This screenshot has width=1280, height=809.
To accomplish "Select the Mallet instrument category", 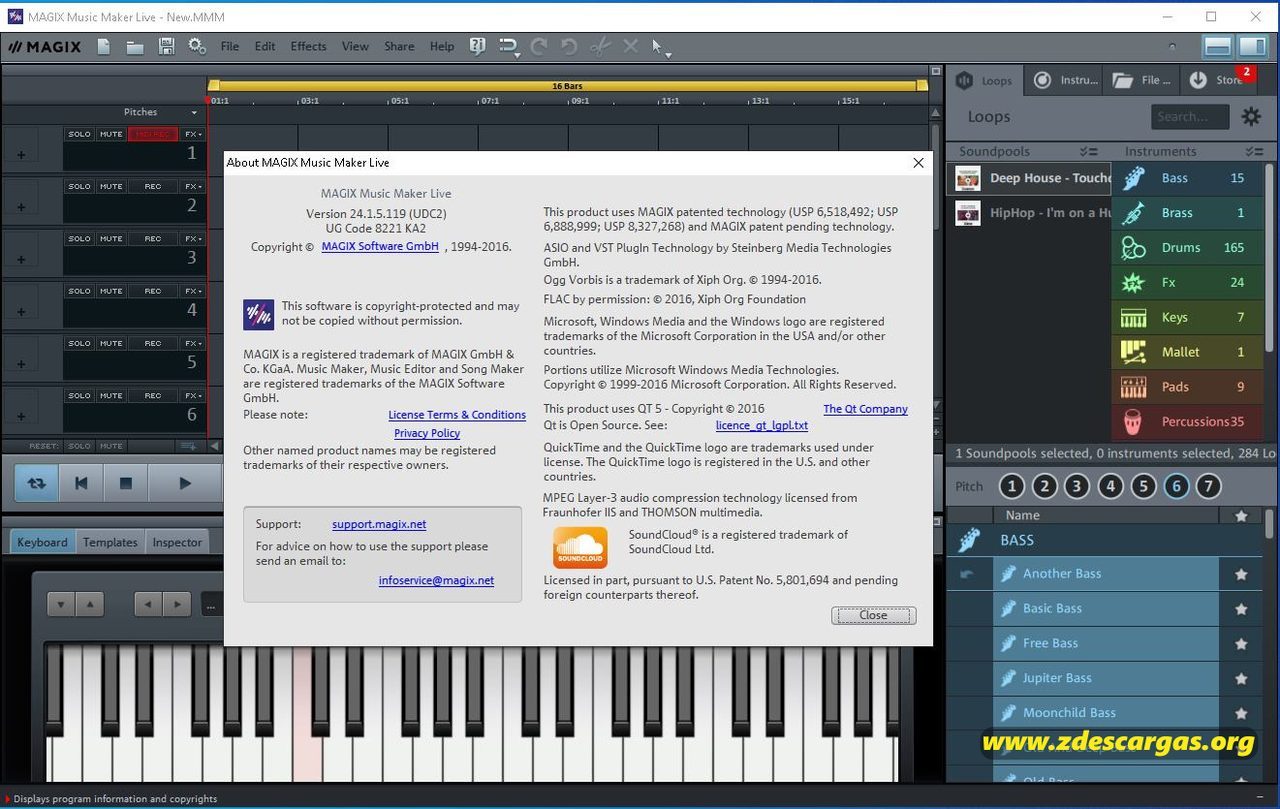I will point(1187,352).
